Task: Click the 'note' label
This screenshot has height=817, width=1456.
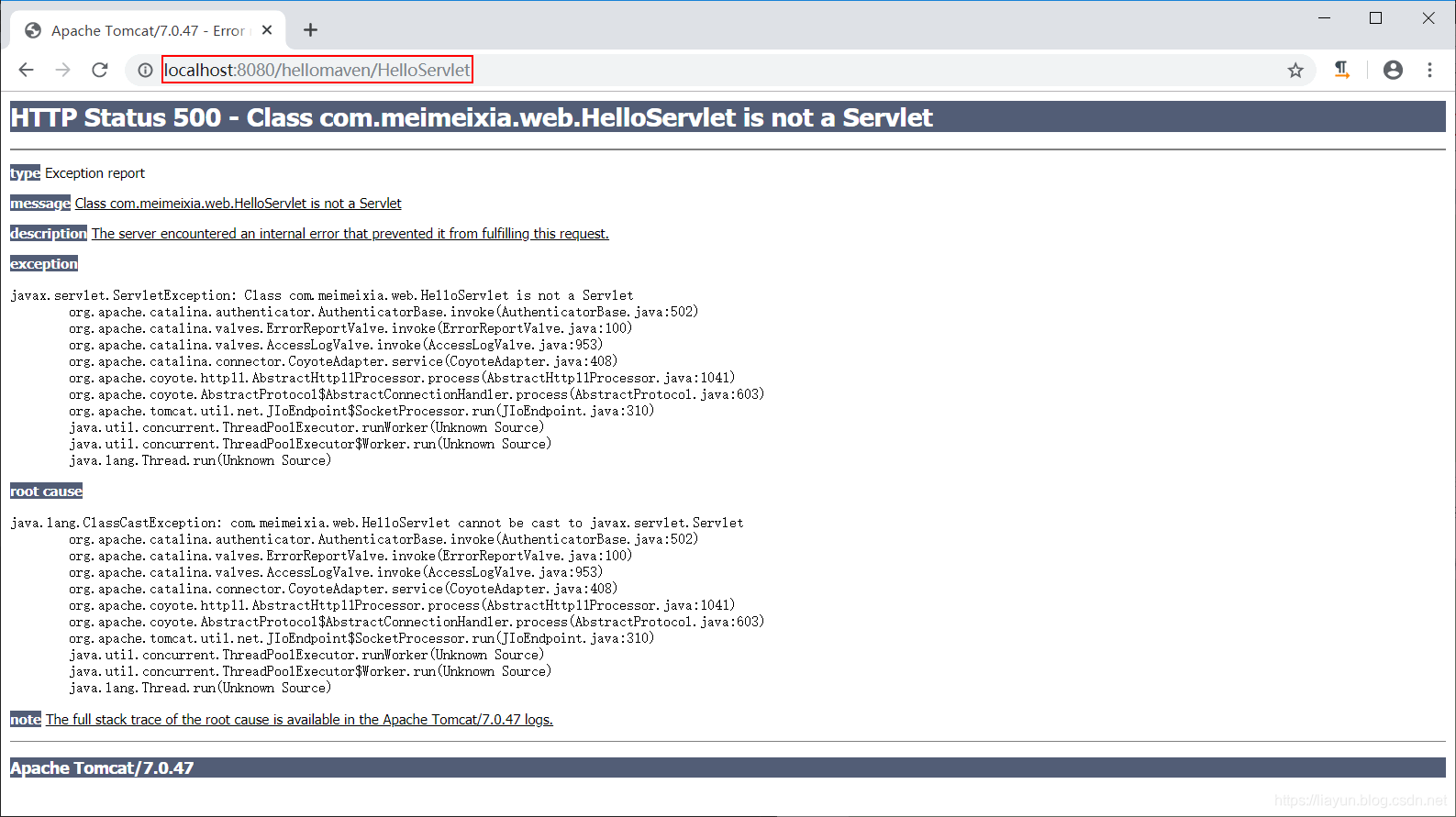Action: (26, 720)
